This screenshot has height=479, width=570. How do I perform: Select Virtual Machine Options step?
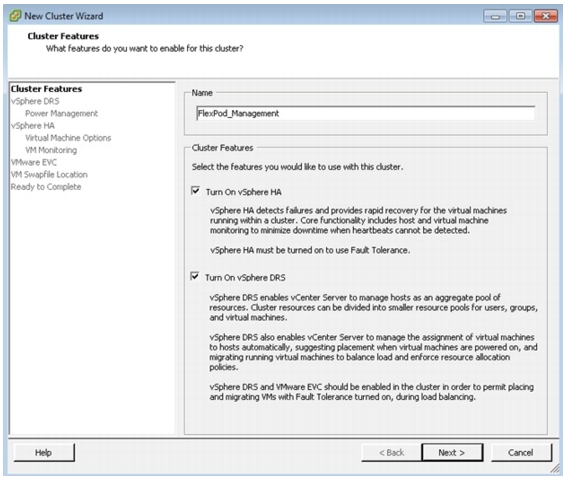pos(68,138)
